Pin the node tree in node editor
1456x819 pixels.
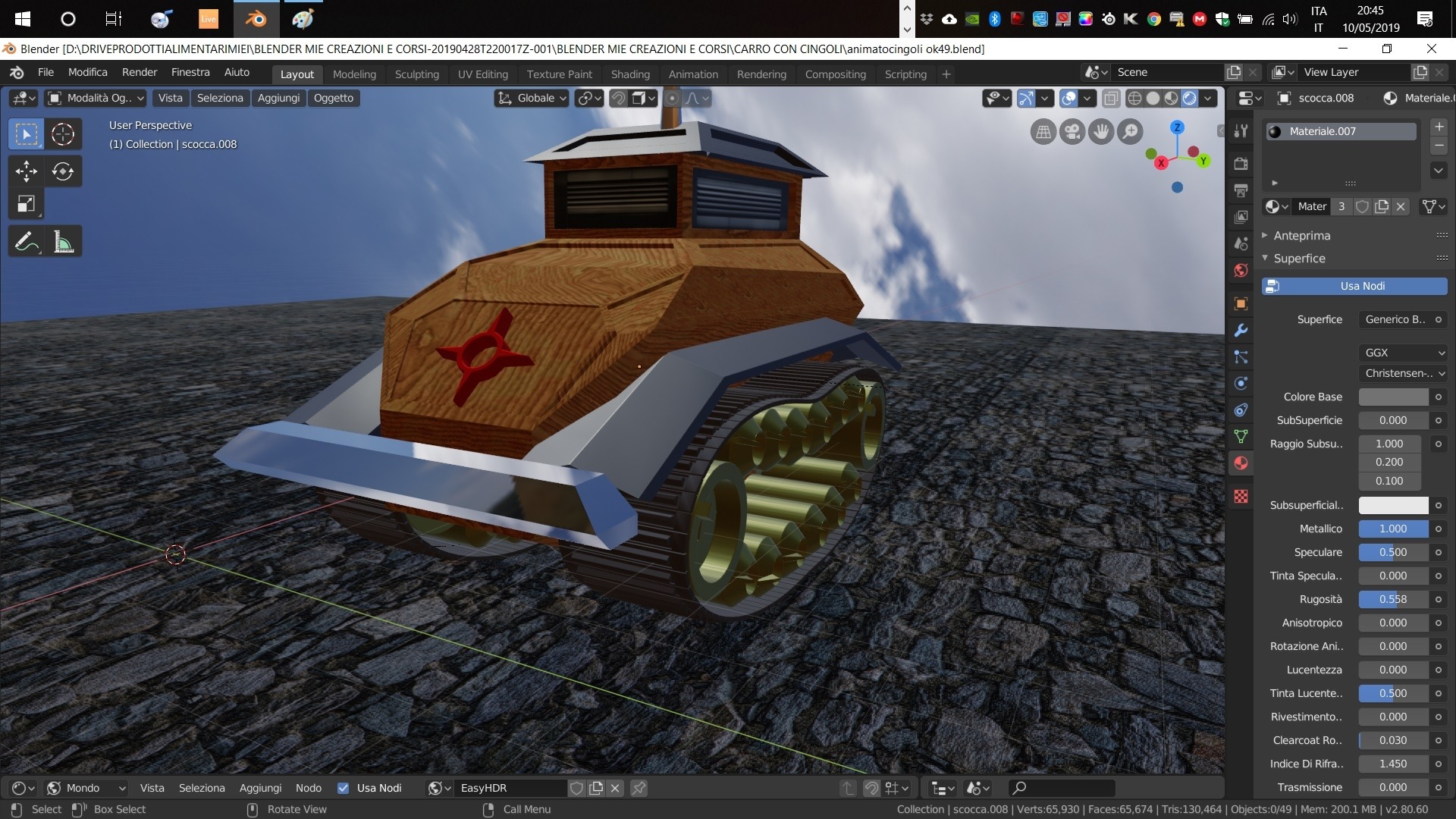(639, 788)
